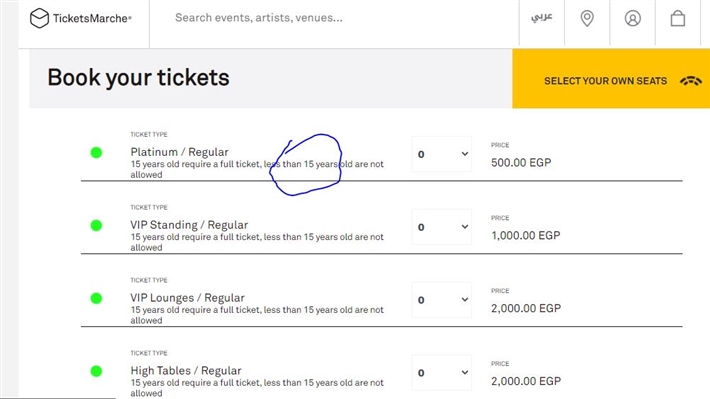Click the Select Your Own Seats button
The width and height of the screenshot is (710, 399).
pos(611,79)
